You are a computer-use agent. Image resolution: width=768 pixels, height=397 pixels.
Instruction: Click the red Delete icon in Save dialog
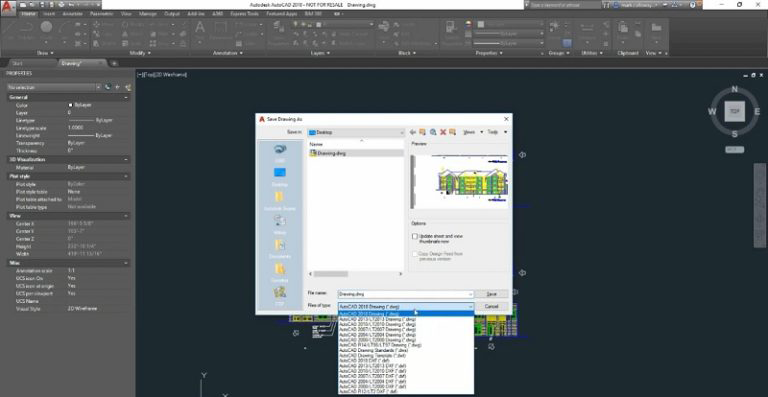coord(443,132)
